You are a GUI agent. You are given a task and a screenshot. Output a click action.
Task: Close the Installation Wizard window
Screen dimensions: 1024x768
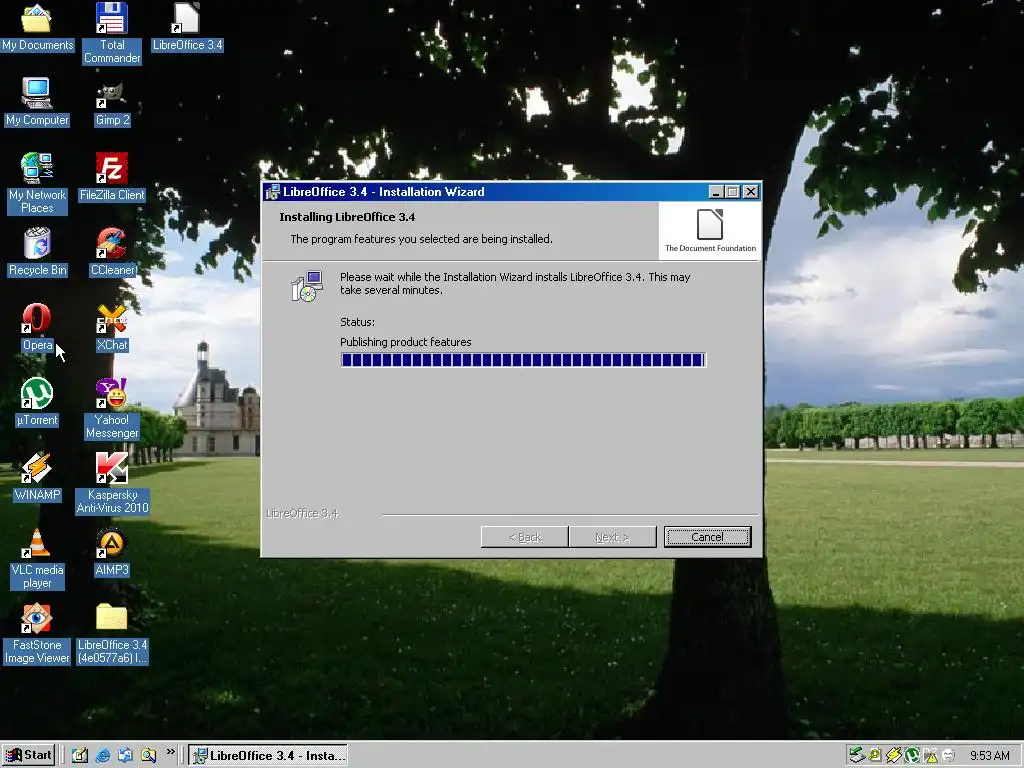[751, 192]
